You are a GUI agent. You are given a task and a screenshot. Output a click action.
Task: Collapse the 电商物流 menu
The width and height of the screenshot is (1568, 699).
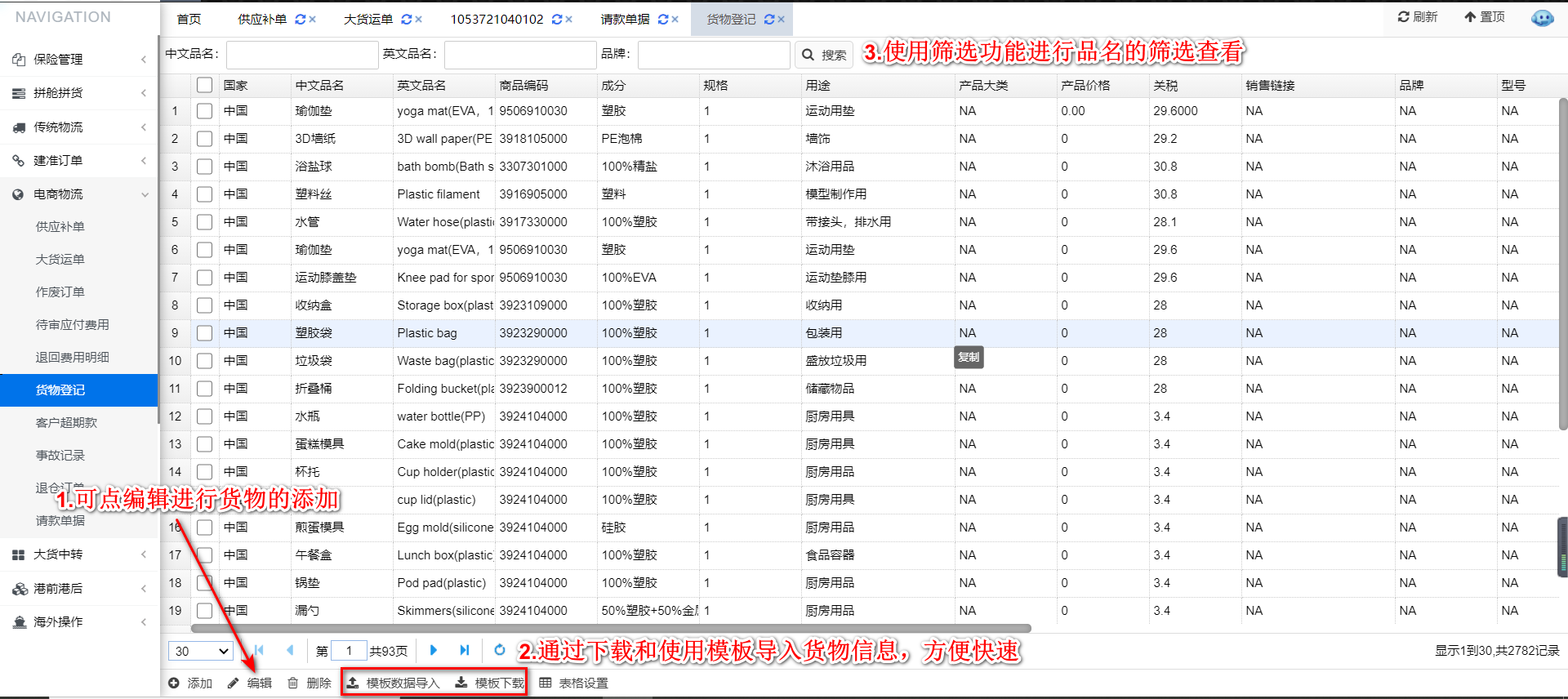(x=79, y=194)
